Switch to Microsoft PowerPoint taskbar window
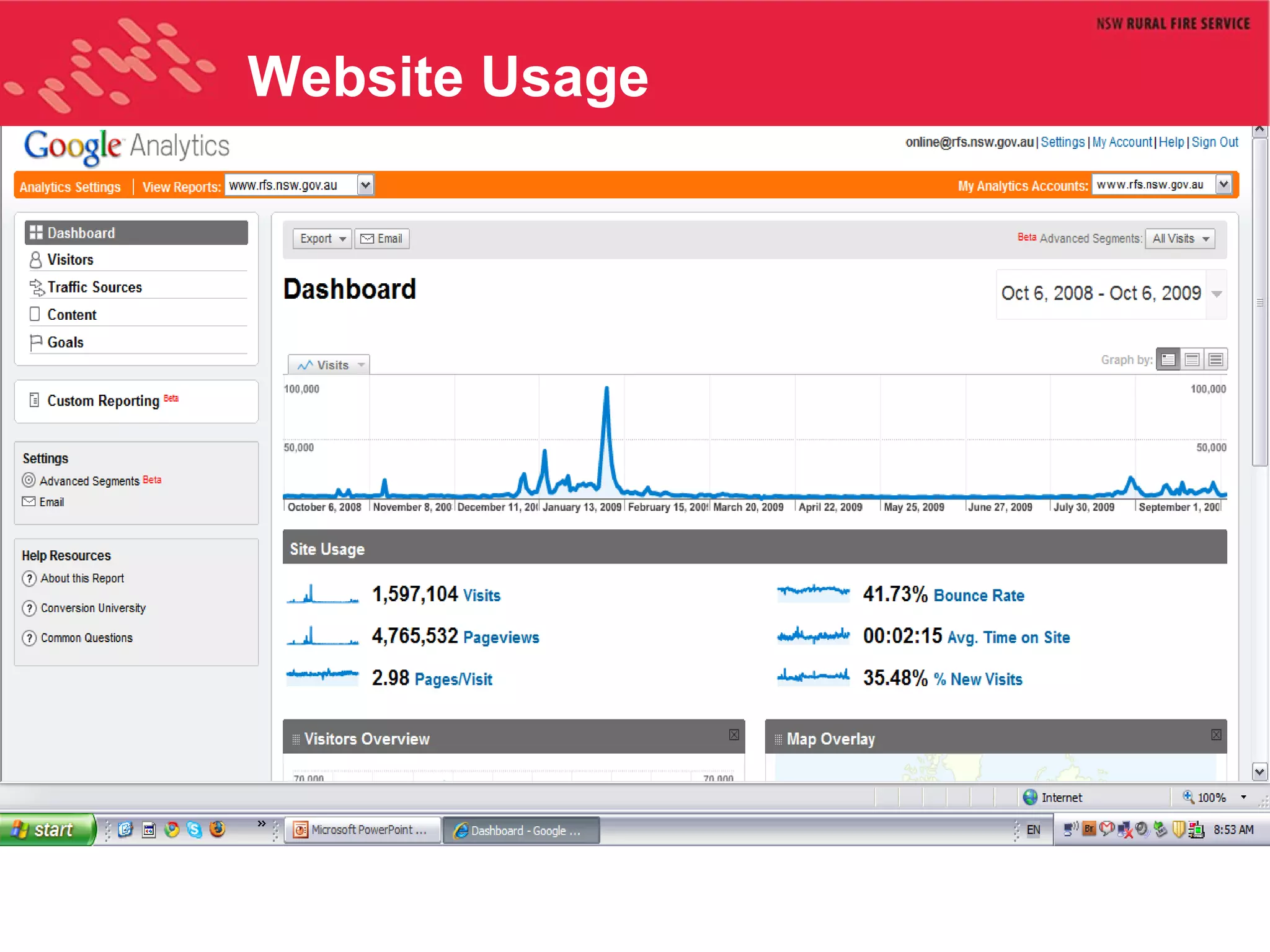Viewport: 1270px width, 952px height. (363, 830)
